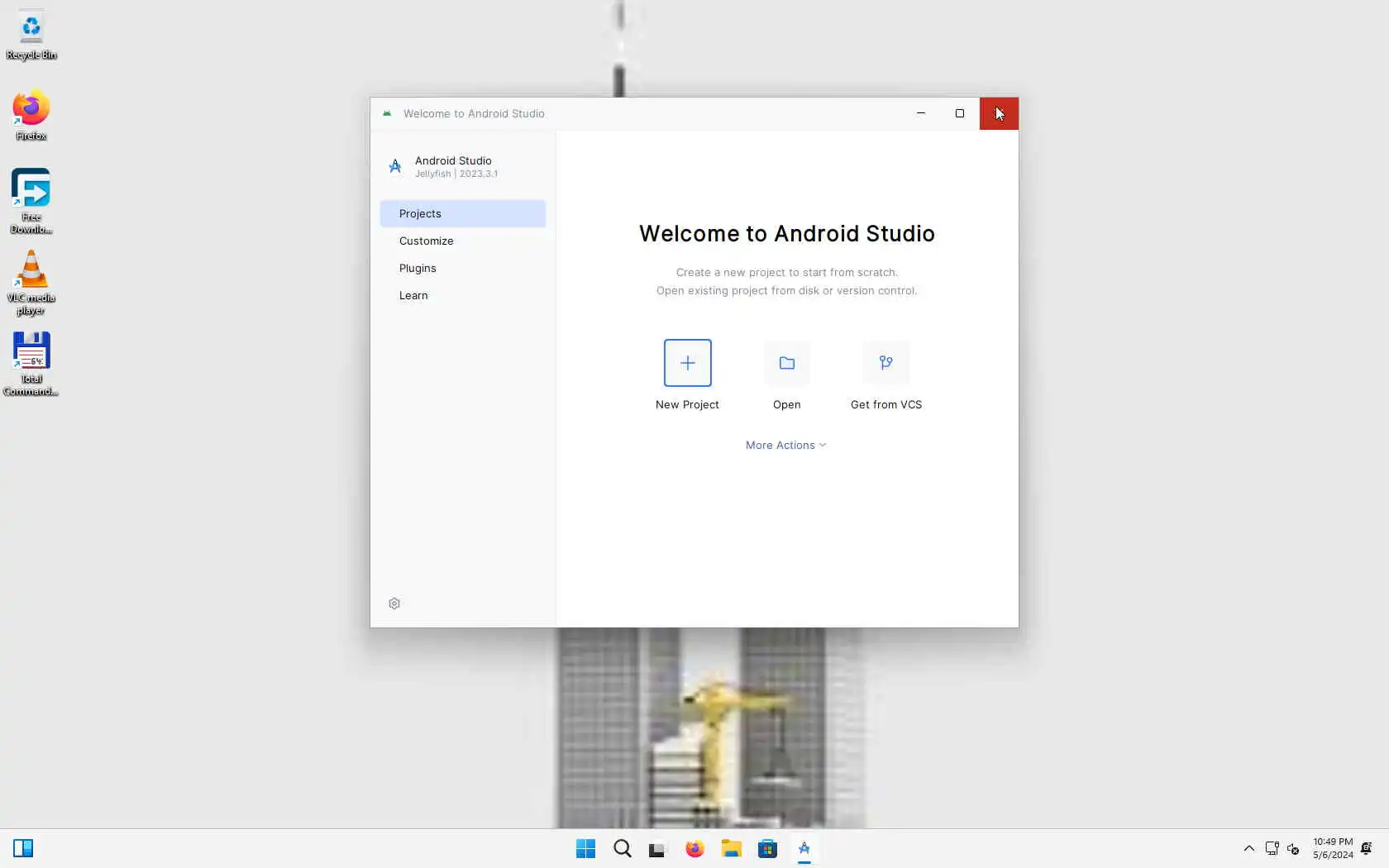Screen dimensions: 1389x868
Task: Select the Projects tab
Action: click(462, 213)
